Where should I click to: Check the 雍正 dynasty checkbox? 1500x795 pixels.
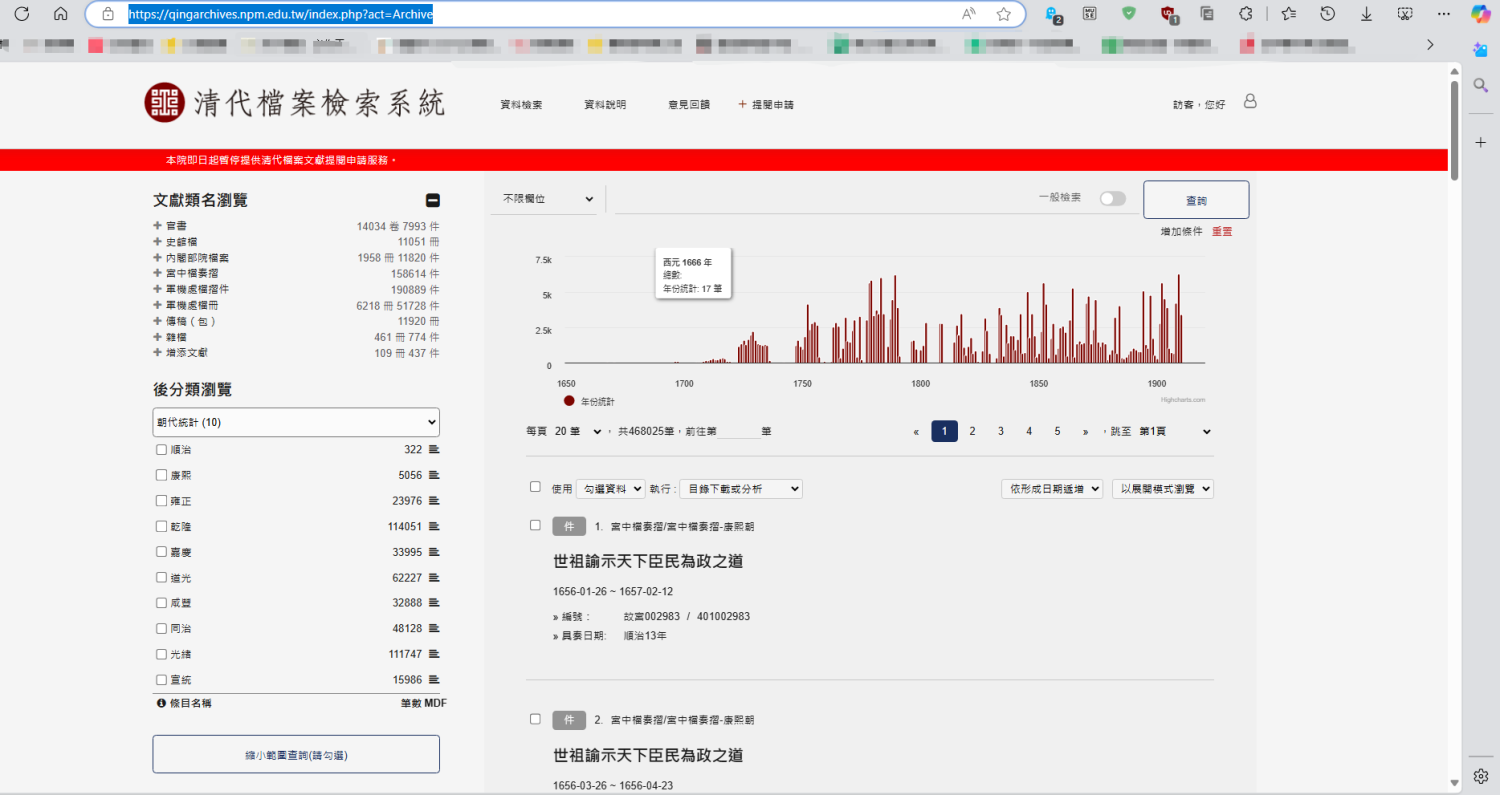tap(162, 500)
